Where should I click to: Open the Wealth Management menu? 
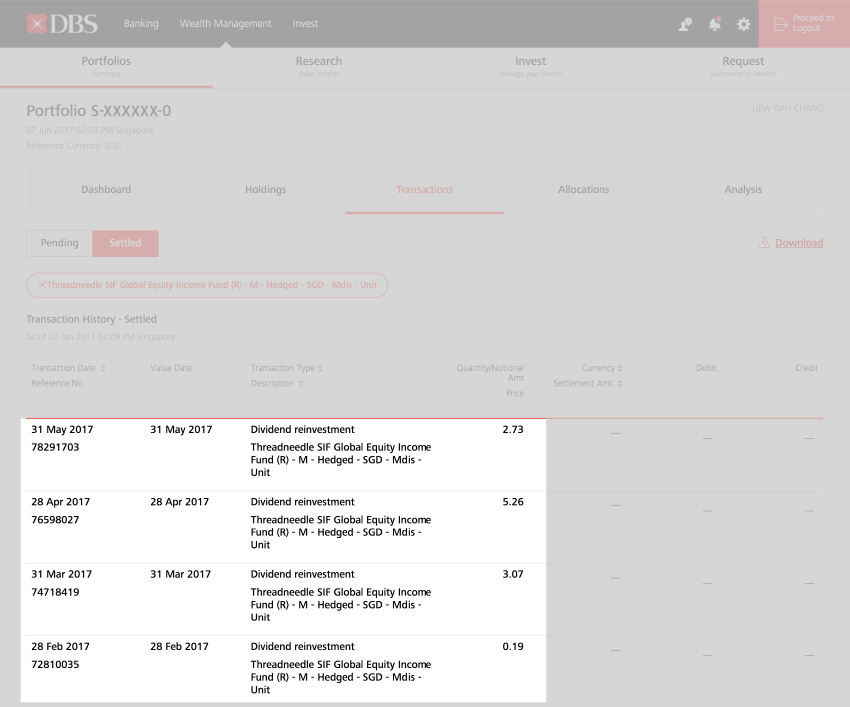(x=226, y=24)
